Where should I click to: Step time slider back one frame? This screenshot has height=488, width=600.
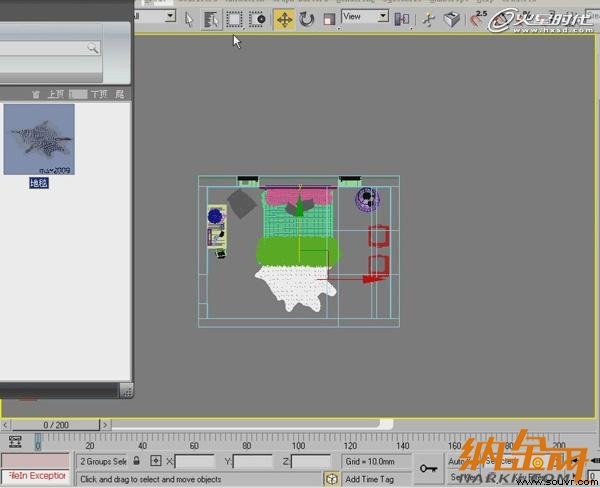(5, 425)
